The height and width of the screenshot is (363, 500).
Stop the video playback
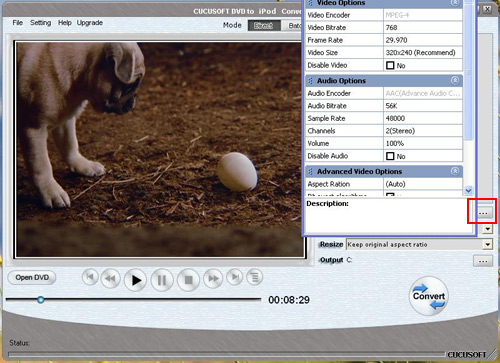189,280
